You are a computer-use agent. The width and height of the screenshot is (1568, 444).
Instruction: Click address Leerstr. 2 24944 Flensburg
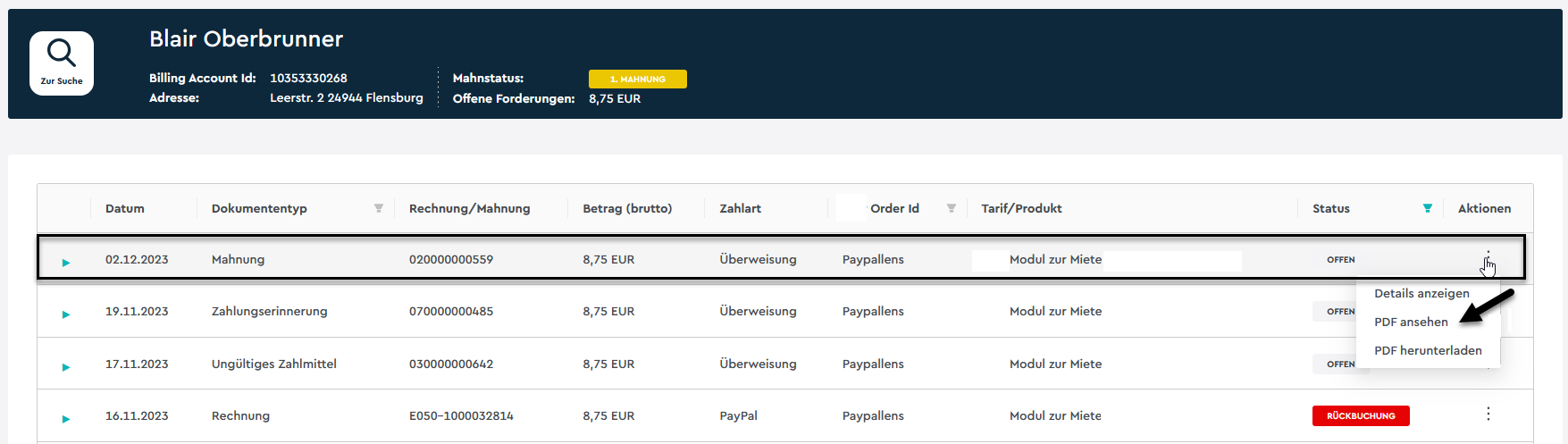347,97
